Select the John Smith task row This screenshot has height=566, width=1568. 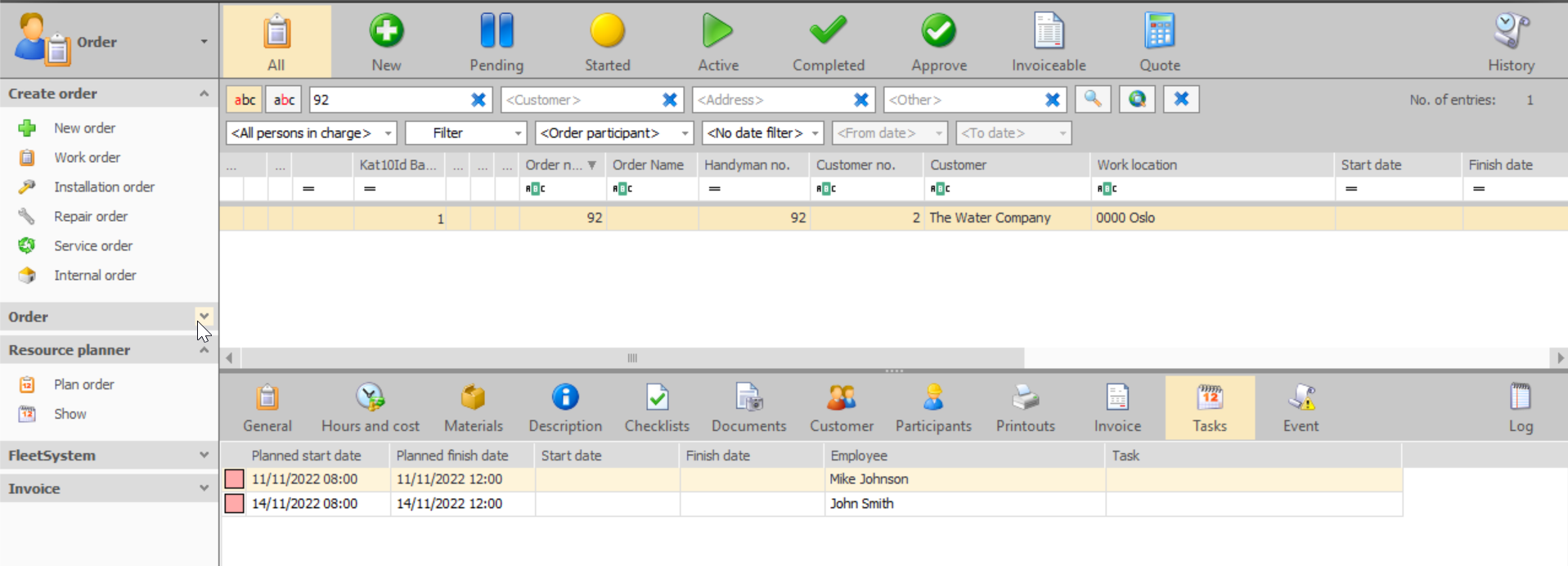[812, 503]
